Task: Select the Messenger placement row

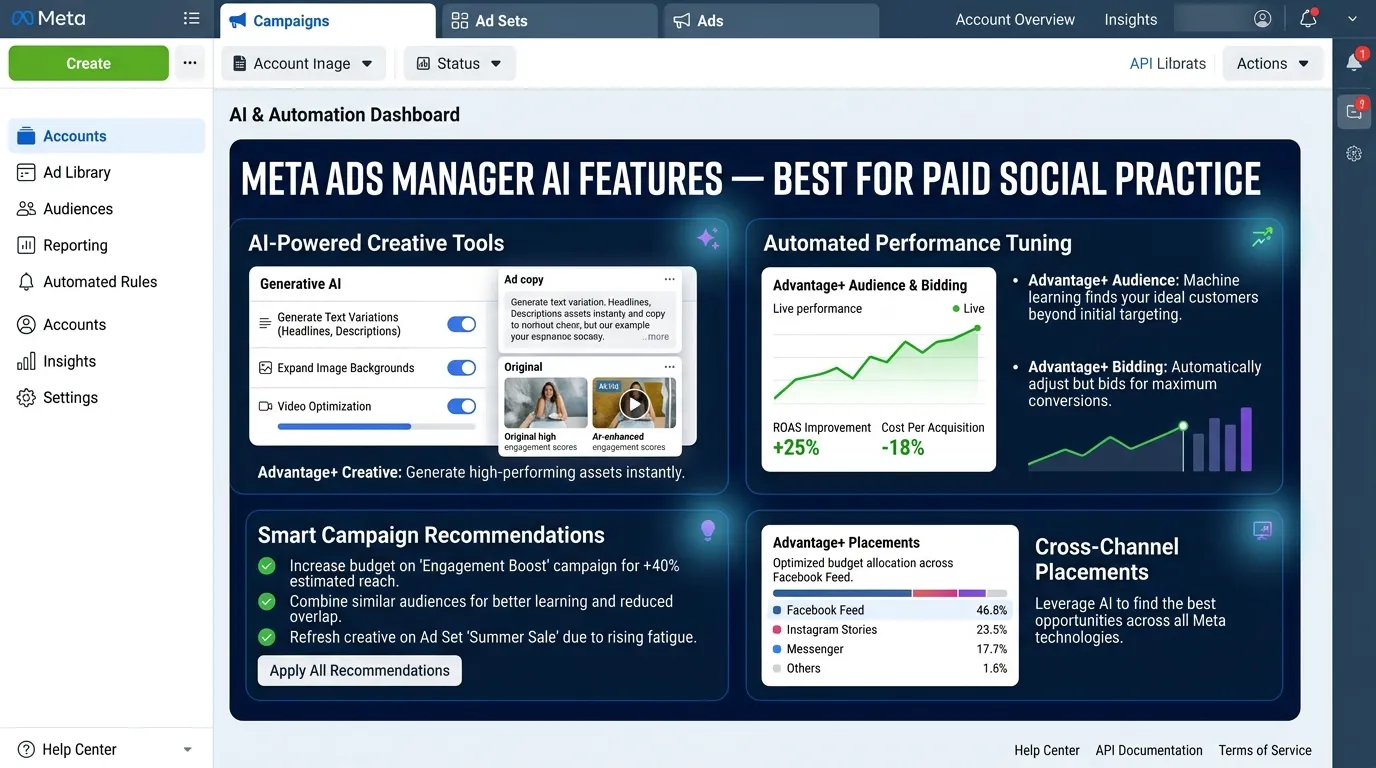Action: (890, 649)
